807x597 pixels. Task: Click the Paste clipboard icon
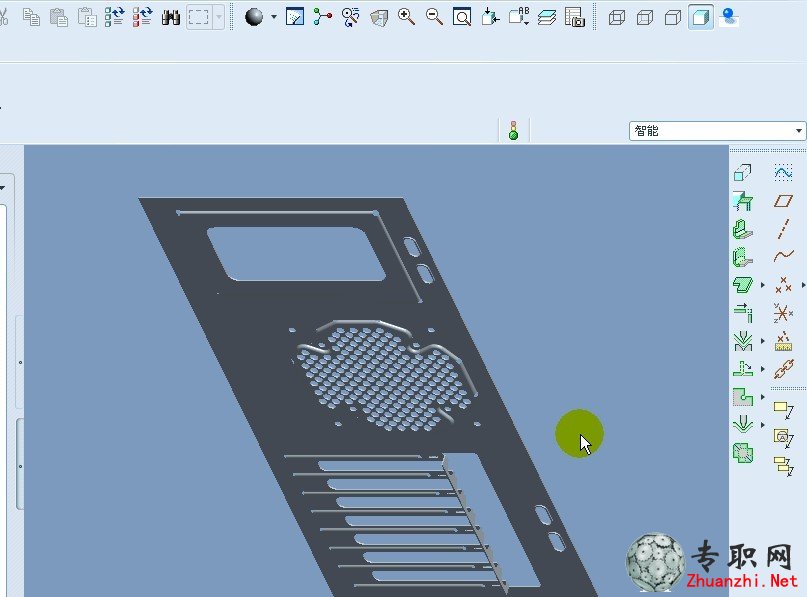(59, 17)
